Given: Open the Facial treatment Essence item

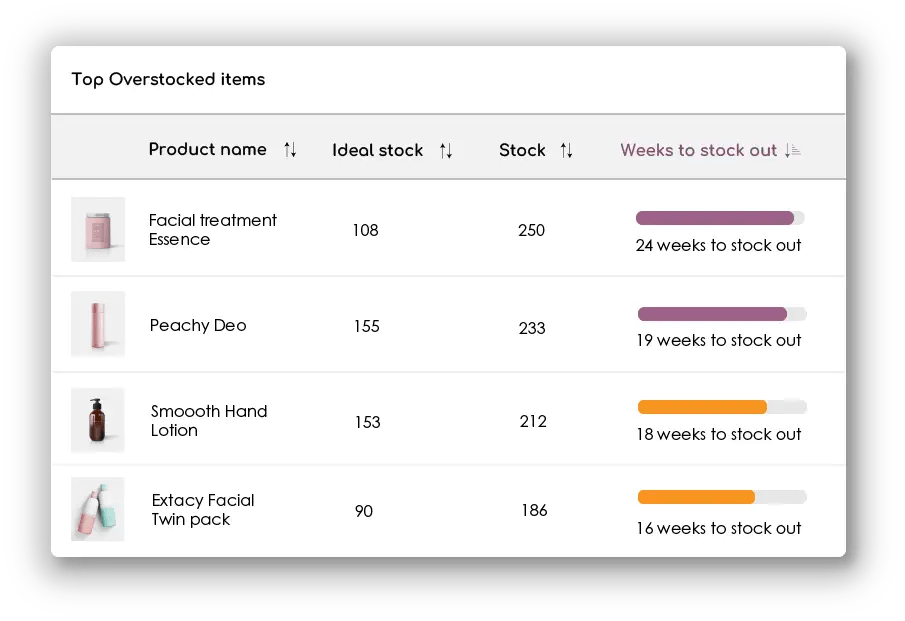Looking at the screenshot, I should pos(213,230).
